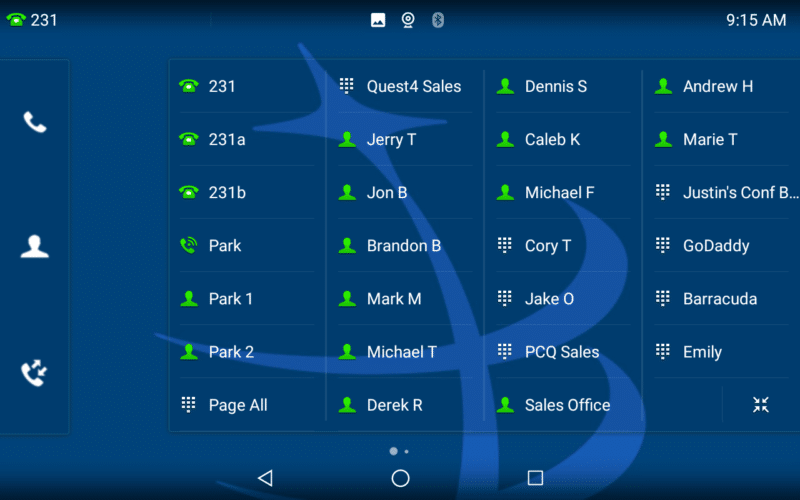Call Andrew H
The image size is (800, 500).
(x=721, y=86)
